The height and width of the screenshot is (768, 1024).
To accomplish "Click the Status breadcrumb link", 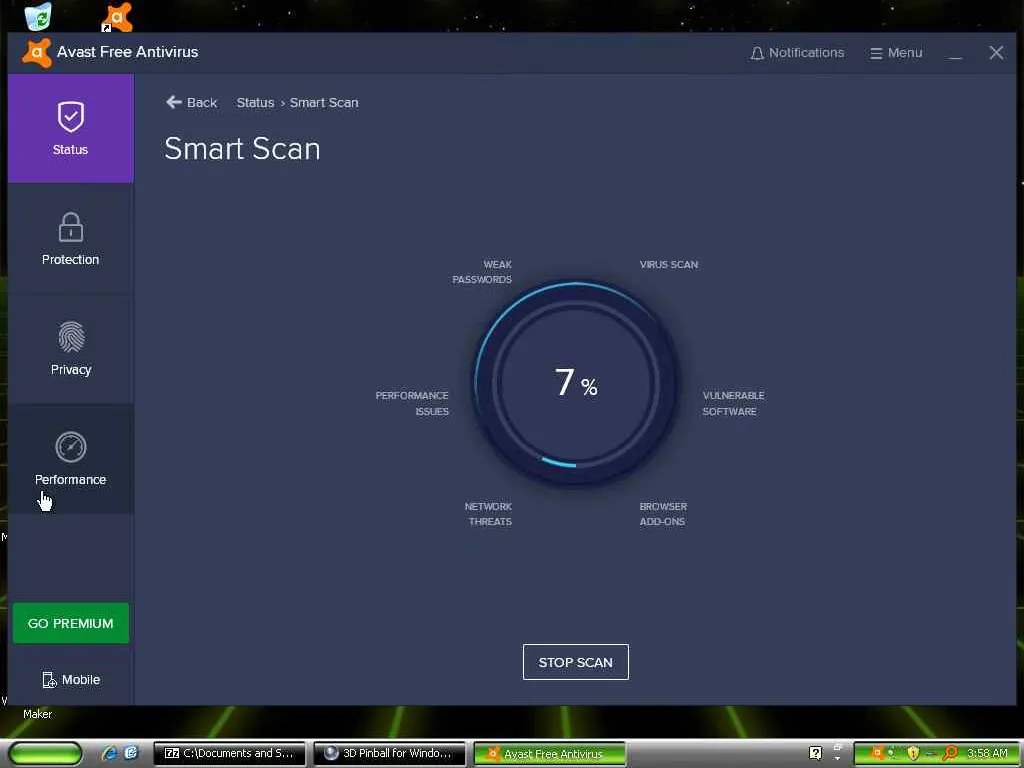I will [x=255, y=103].
